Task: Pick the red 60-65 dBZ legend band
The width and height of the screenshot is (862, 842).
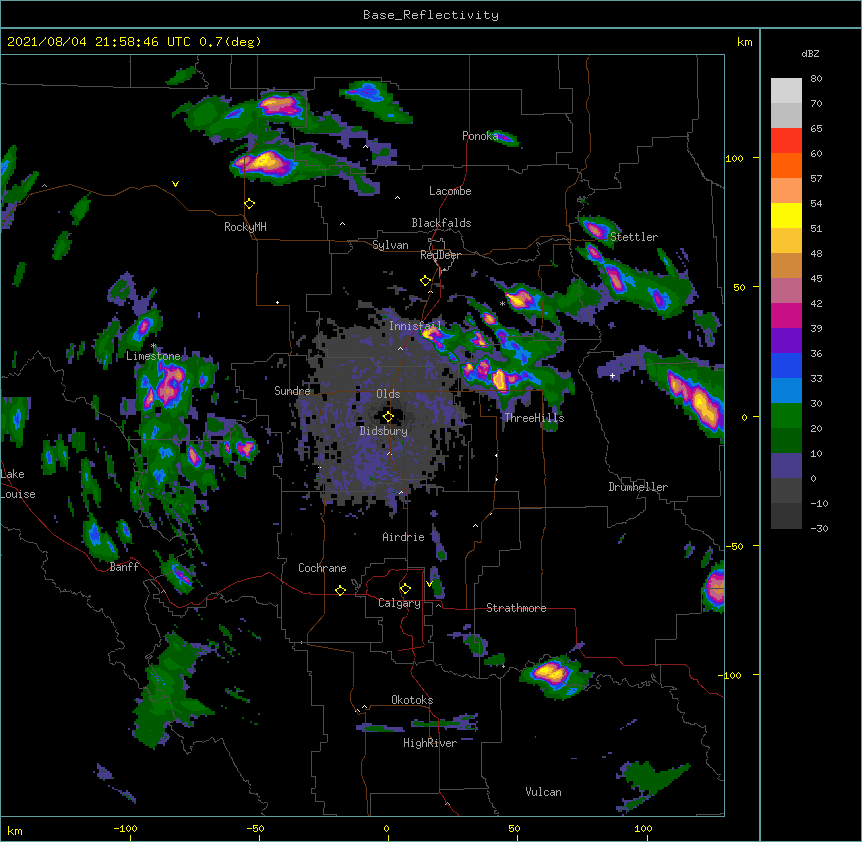Action: 786,141
